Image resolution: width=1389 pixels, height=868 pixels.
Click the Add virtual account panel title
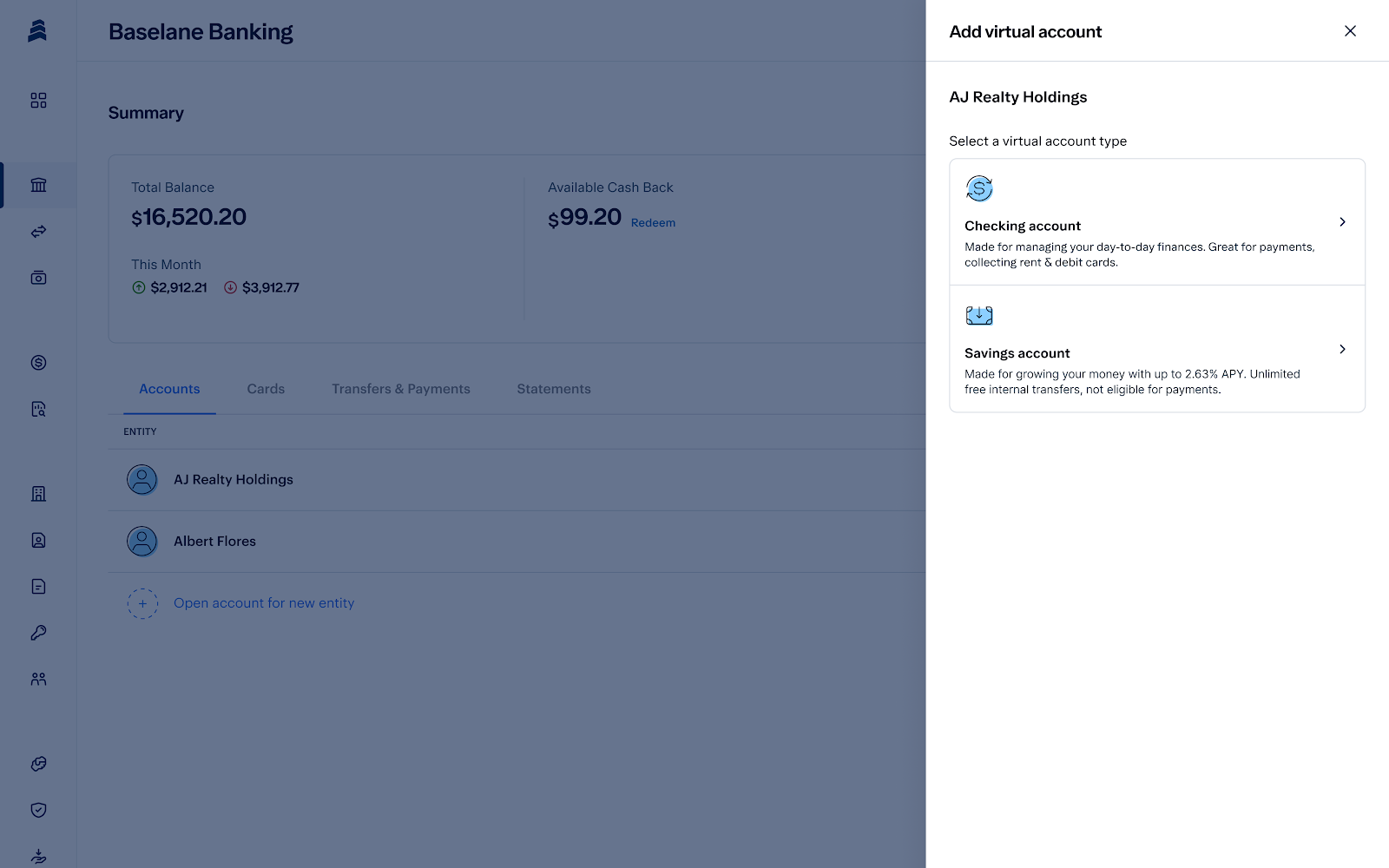click(x=1025, y=32)
